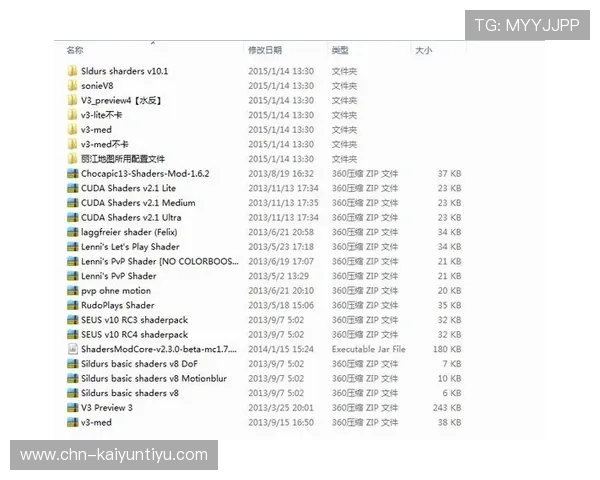The width and height of the screenshot is (600, 480).
Task: Click ZIP icon of Sildurs basic shaders v8 sized 6 KB
Action: [x=73, y=393]
